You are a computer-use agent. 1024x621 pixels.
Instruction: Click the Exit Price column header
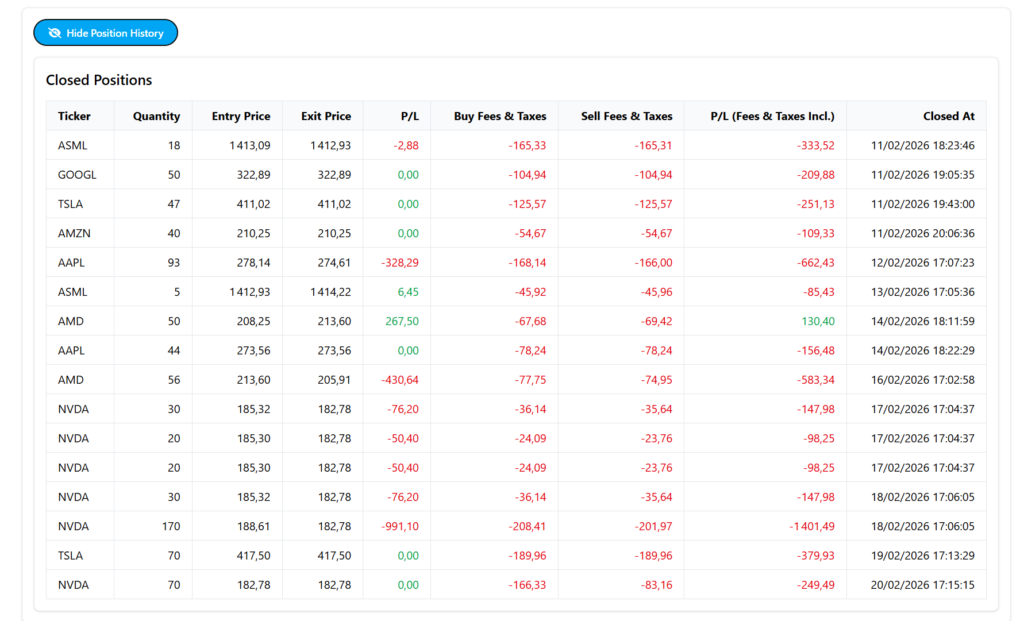(326, 115)
